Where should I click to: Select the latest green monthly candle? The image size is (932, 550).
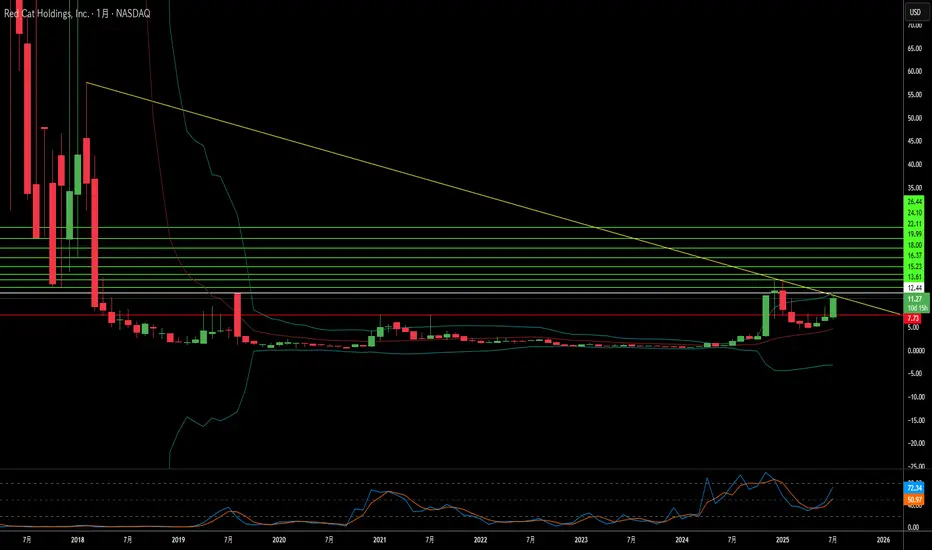(x=833, y=306)
